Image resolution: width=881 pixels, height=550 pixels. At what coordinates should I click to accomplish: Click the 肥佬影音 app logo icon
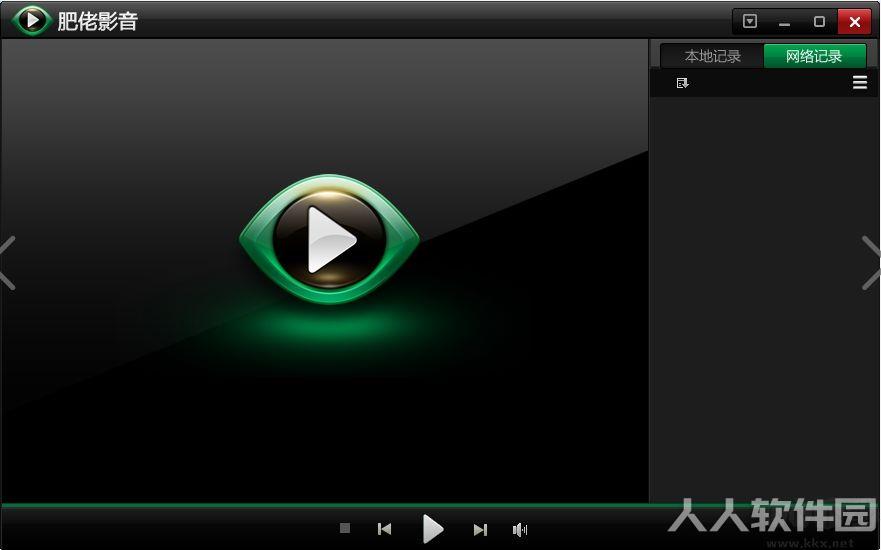pyautogui.click(x=32, y=20)
